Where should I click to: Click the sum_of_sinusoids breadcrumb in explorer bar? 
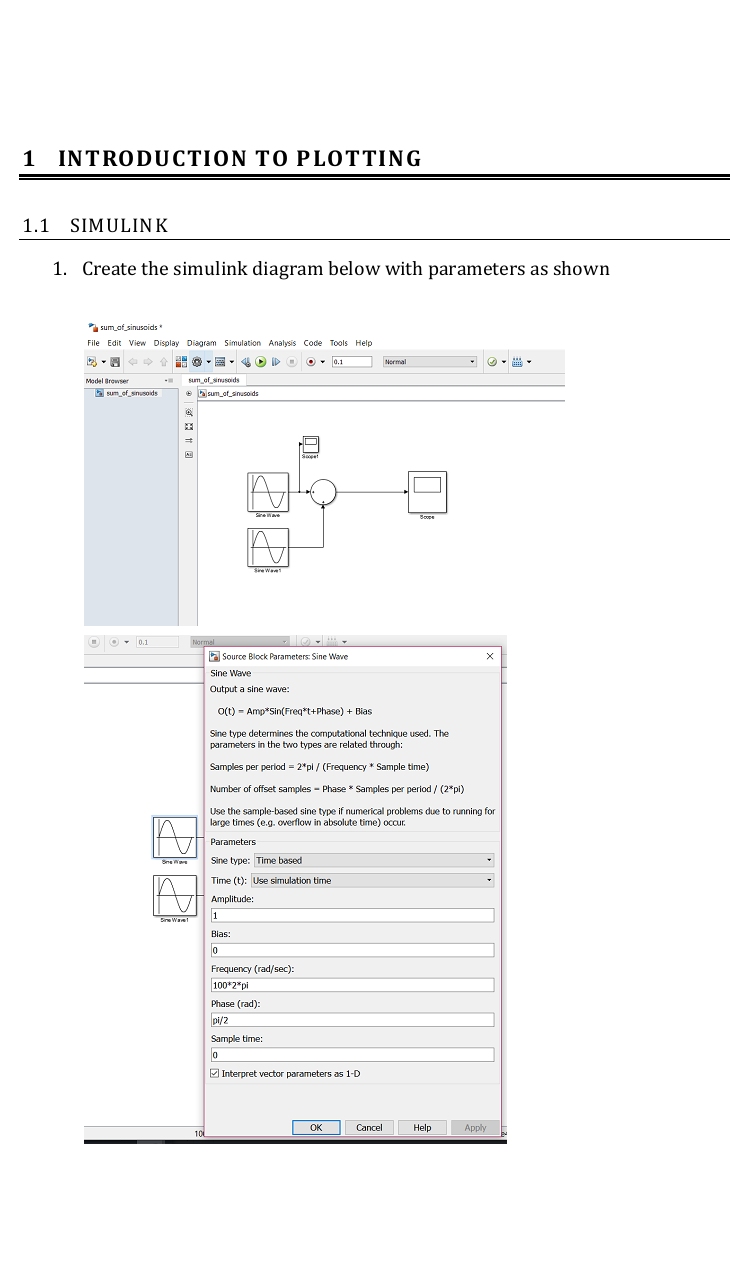(232, 394)
